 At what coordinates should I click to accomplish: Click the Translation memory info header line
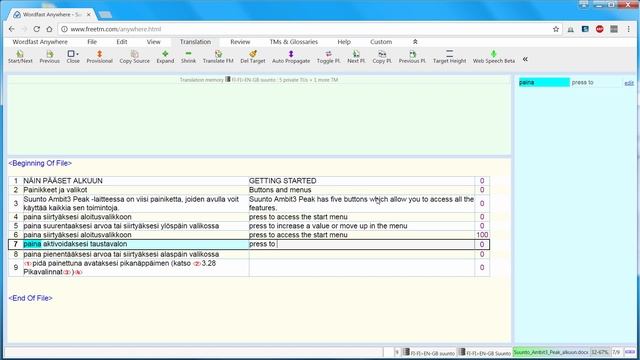click(259, 80)
